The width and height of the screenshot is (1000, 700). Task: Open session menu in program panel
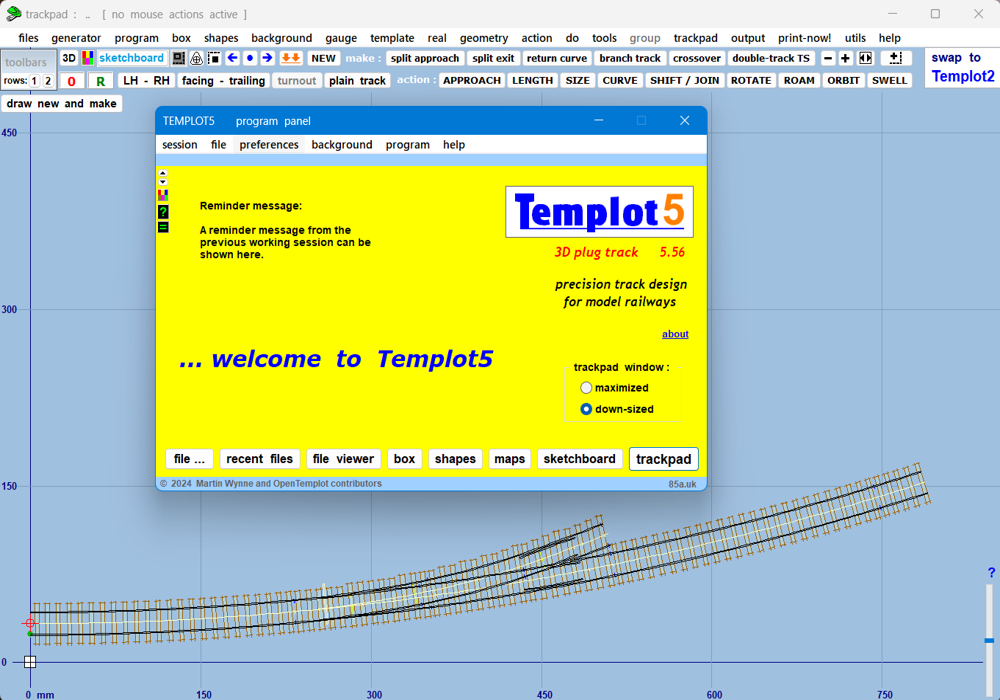(179, 145)
